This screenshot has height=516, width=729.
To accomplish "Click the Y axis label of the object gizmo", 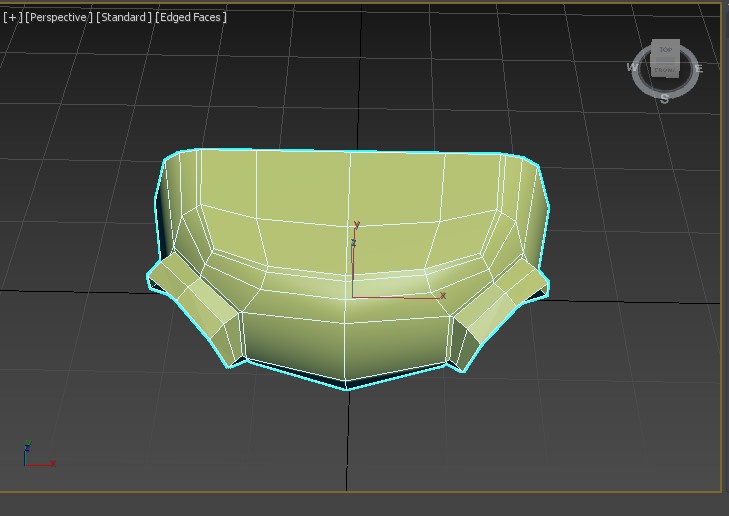I will [356, 226].
